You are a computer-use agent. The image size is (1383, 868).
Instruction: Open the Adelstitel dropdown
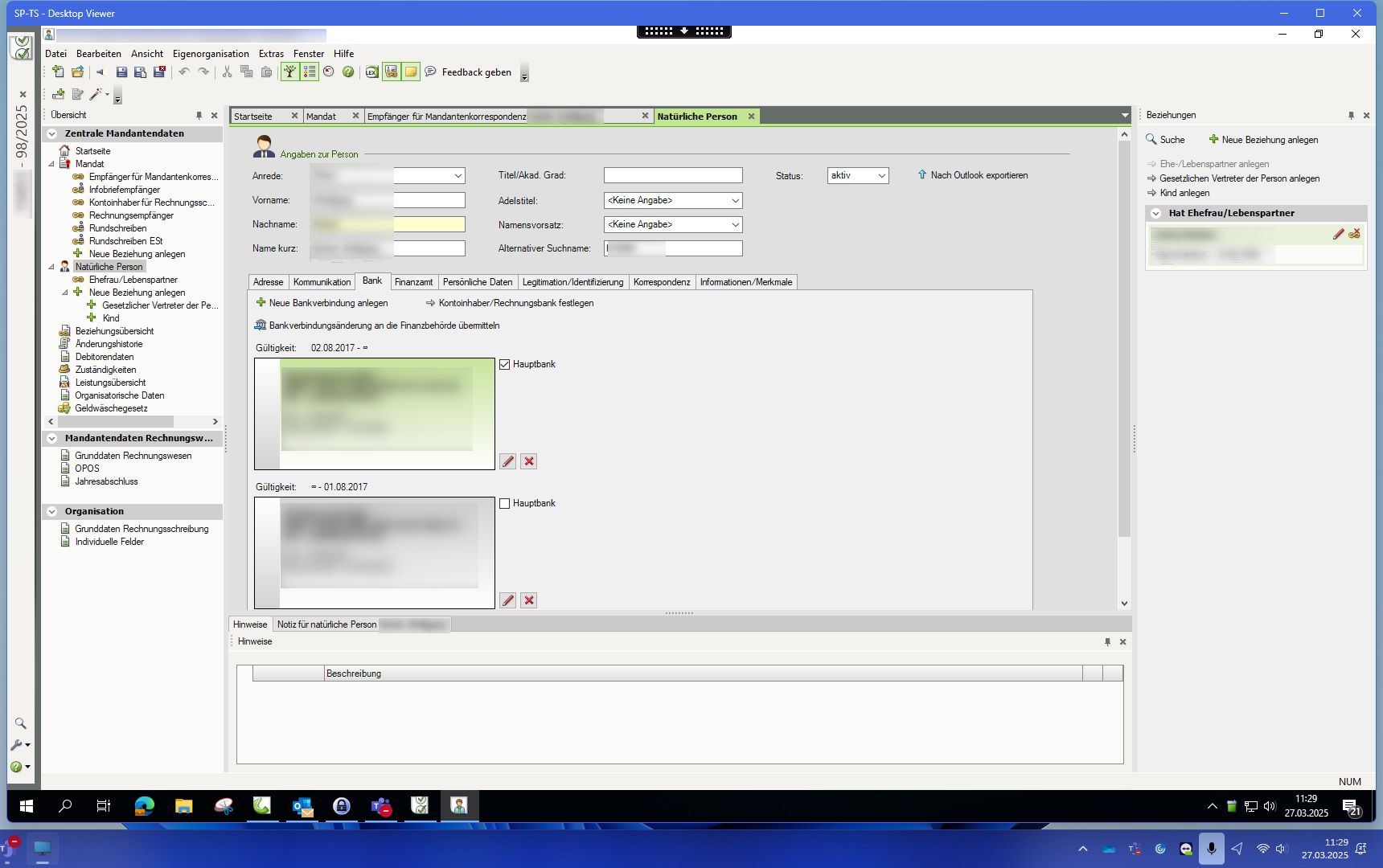[x=672, y=200]
